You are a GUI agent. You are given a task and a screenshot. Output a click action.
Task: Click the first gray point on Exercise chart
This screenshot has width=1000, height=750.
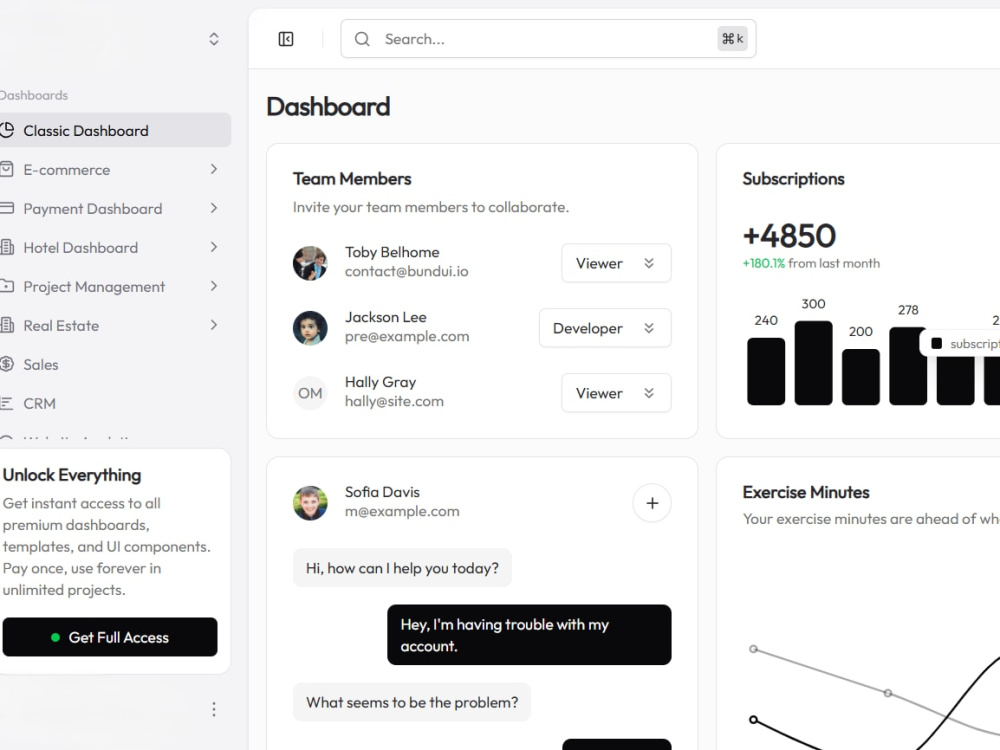click(753, 649)
